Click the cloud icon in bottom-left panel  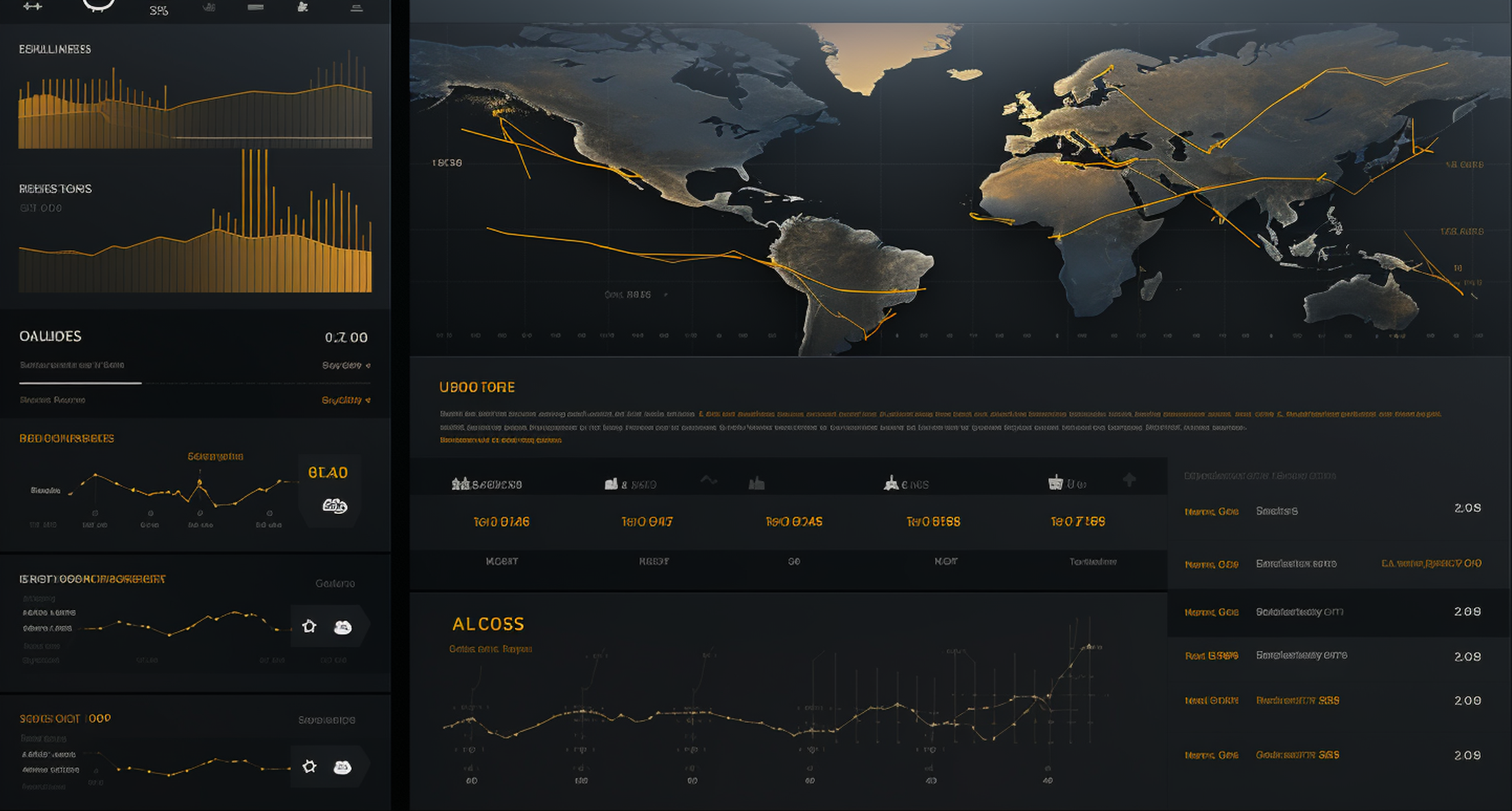pos(342,767)
